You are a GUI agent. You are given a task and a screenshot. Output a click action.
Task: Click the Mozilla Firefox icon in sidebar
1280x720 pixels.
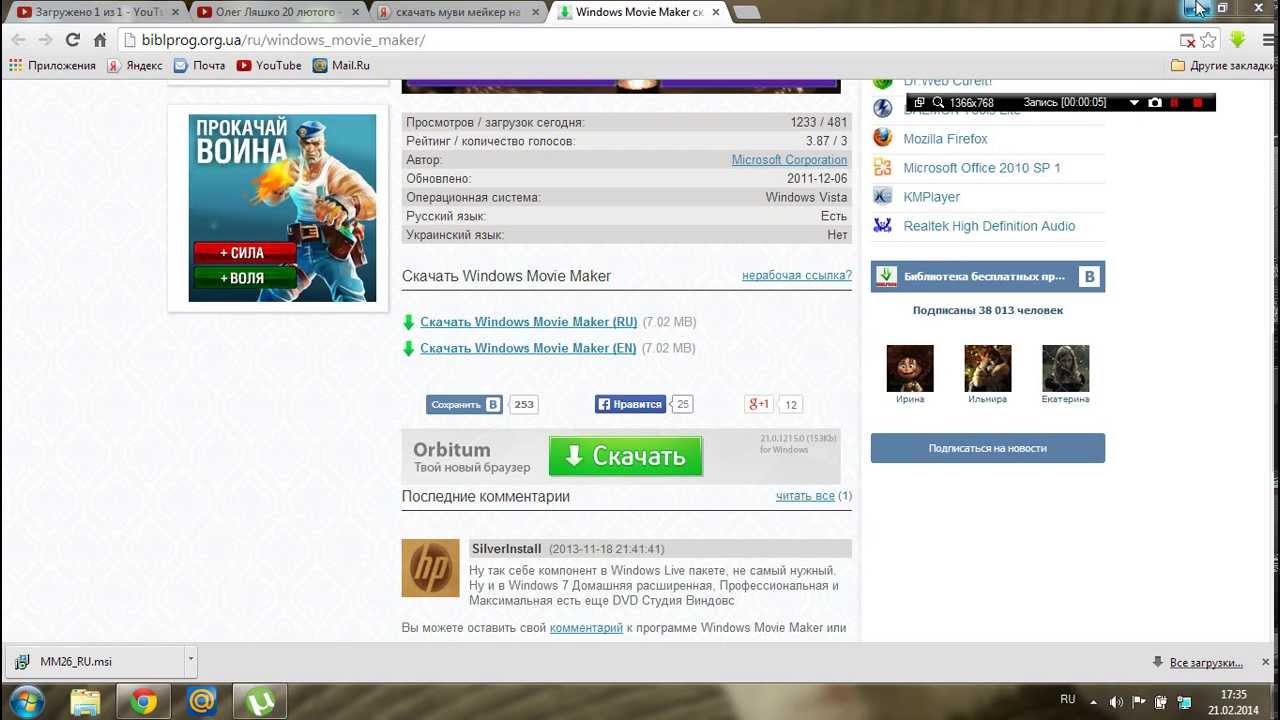coord(882,138)
